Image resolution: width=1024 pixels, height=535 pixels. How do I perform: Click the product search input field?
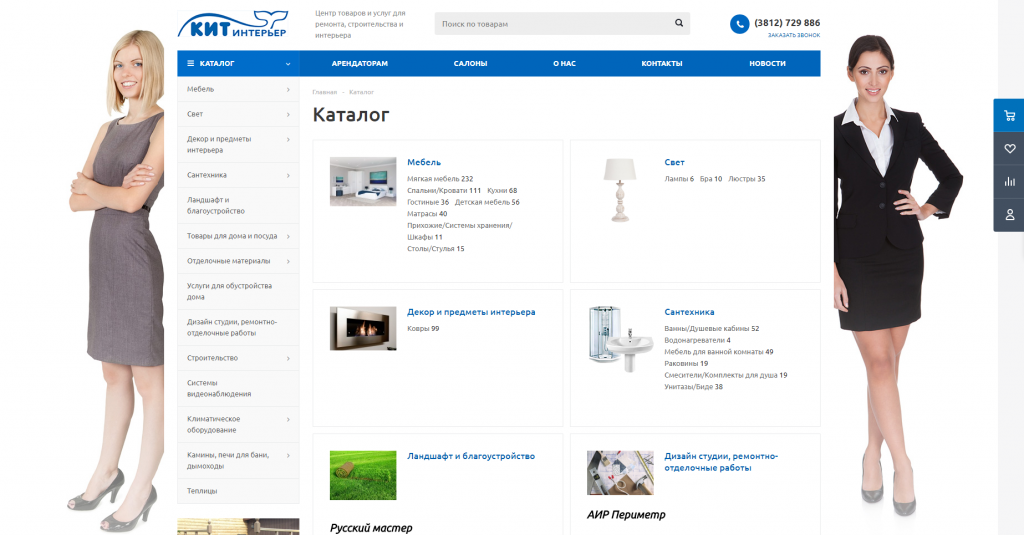pyautogui.click(x=550, y=23)
